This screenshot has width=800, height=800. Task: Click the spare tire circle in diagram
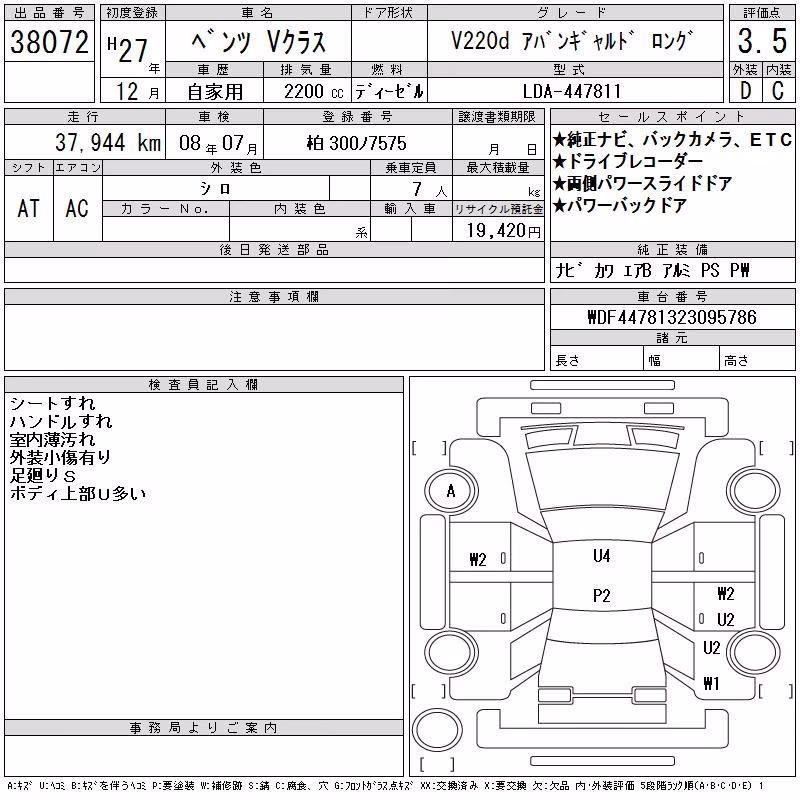coord(437,730)
